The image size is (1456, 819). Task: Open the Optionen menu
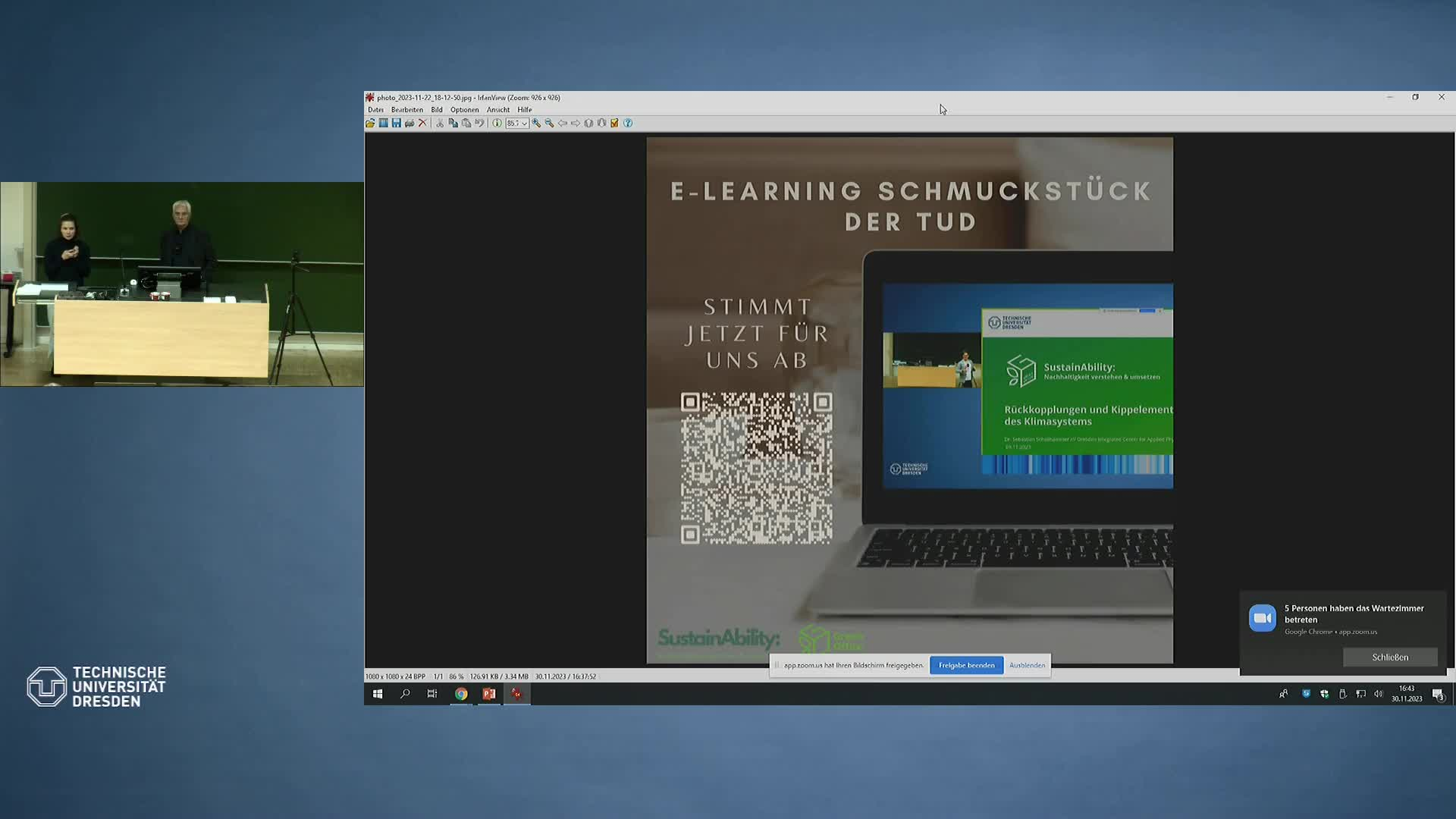click(464, 110)
